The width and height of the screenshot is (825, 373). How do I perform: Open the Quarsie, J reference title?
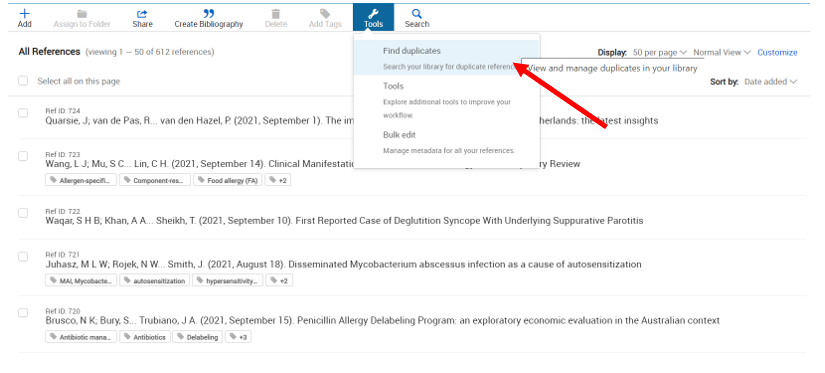[351, 120]
